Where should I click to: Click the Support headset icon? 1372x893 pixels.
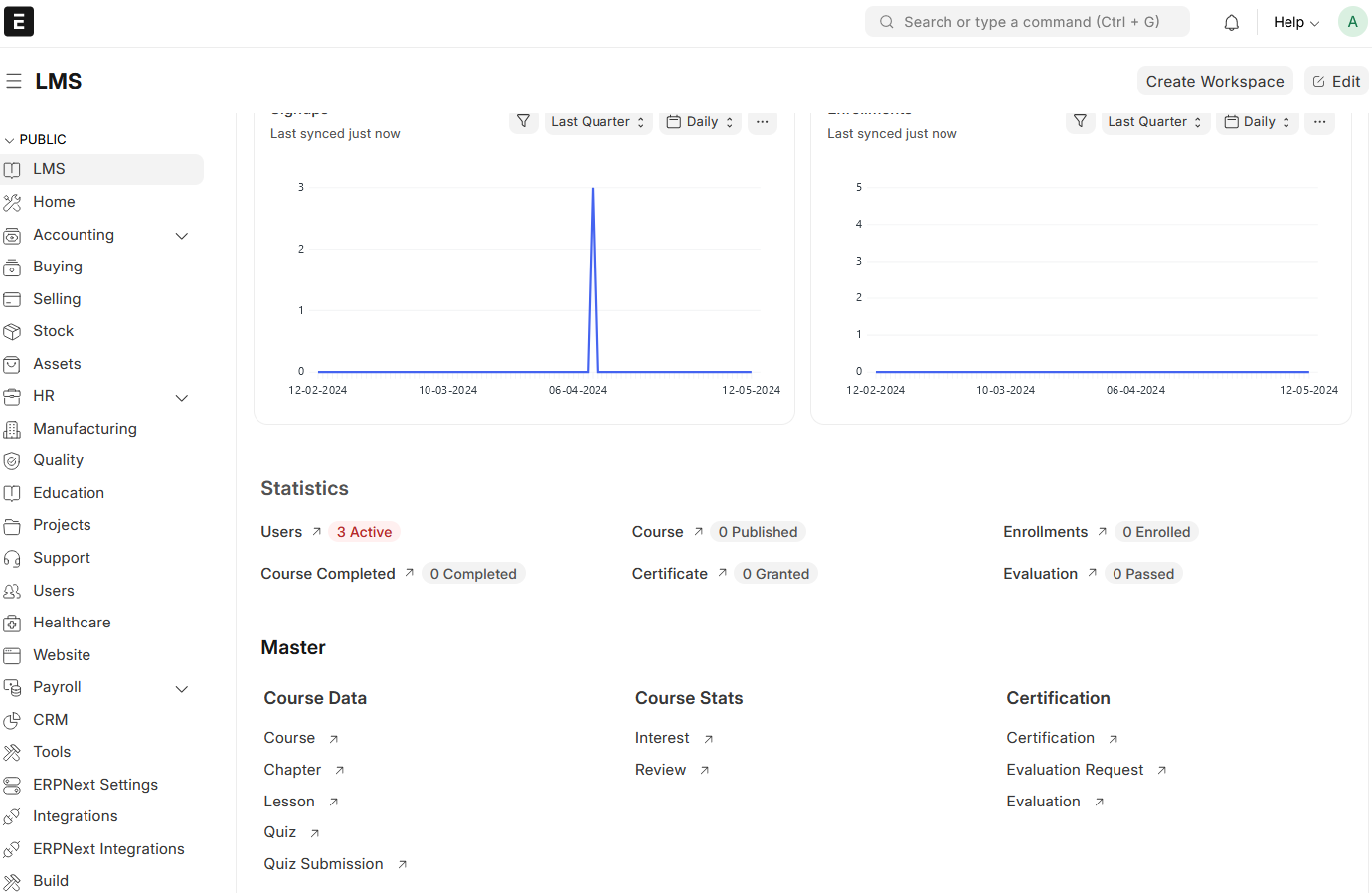click(x=12, y=558)
